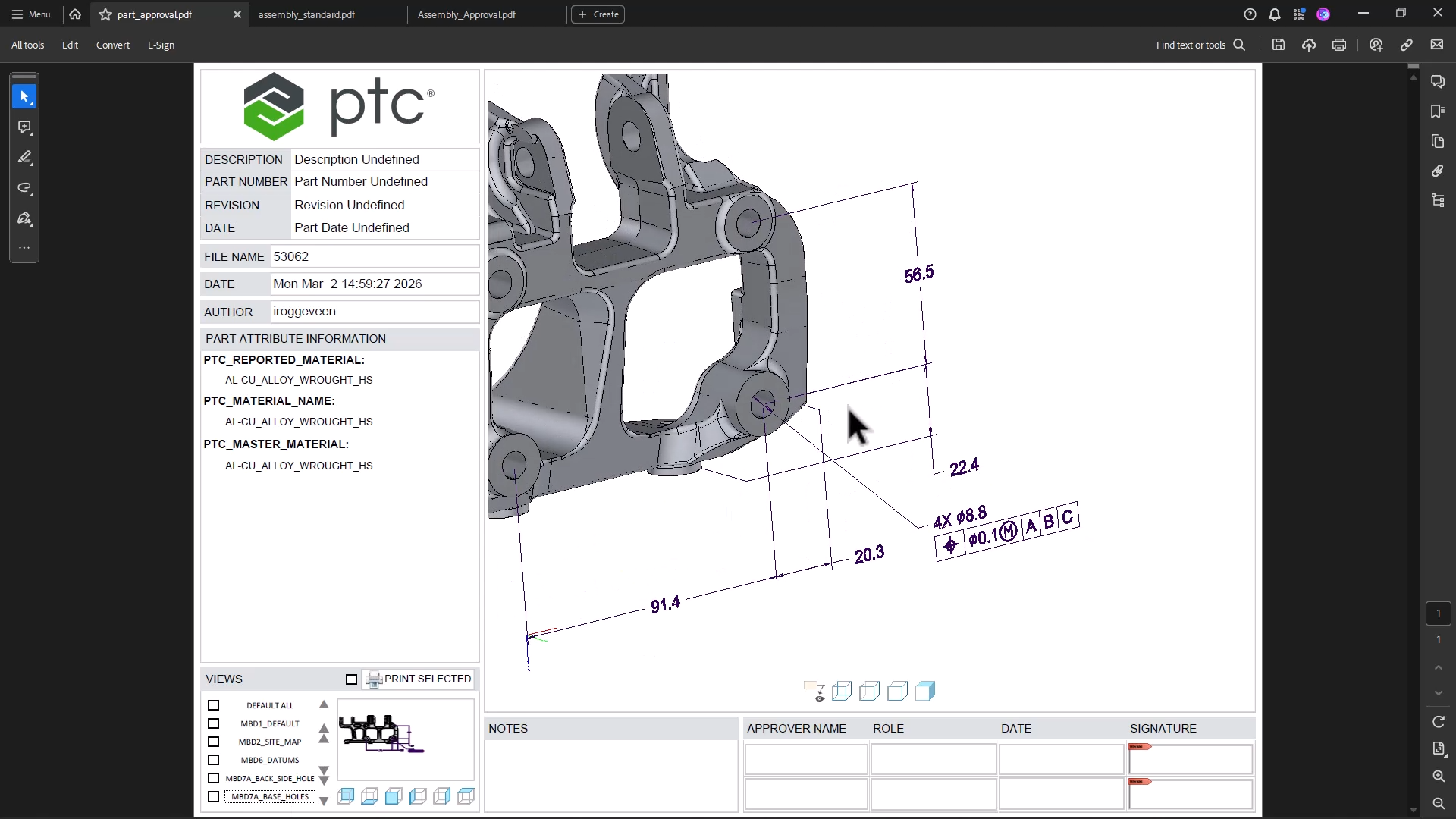Open the attachments paperclip panel

pyautogui.click(x=1438, y=171)
